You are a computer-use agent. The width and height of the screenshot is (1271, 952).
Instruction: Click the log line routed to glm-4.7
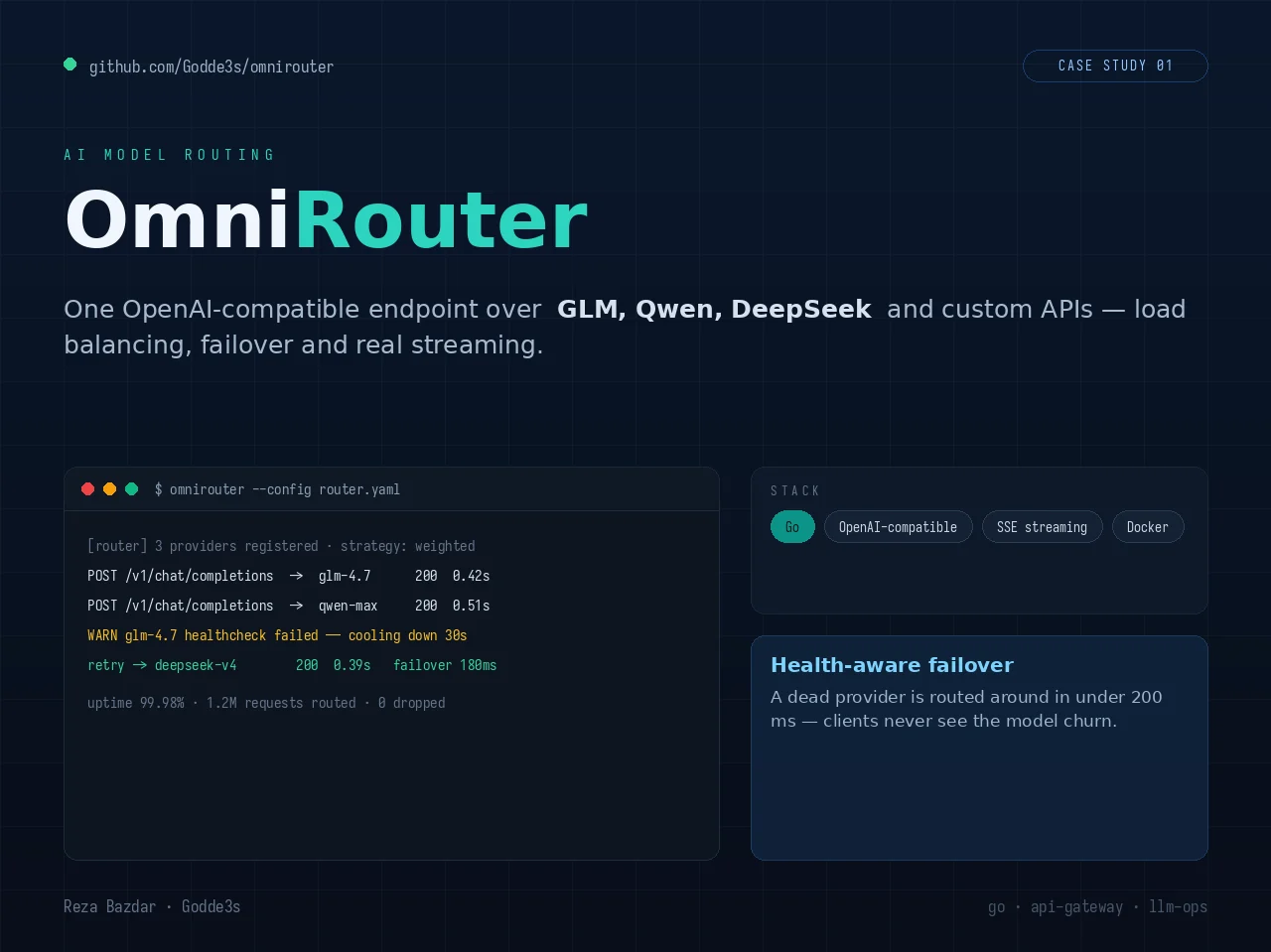point(288,576)
